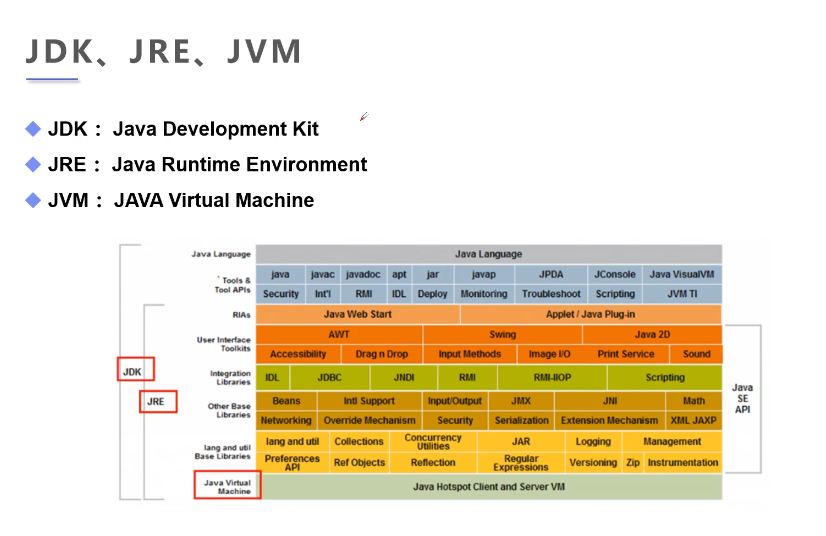Click the "AWT" block
826x536 pixels.
pyautogui.click(x=339, y=335)
